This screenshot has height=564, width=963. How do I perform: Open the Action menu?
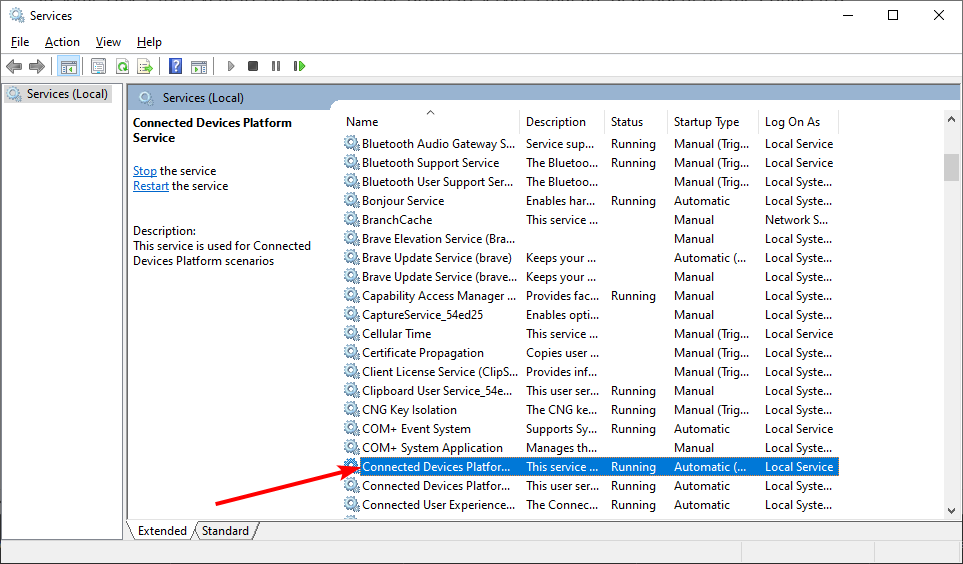point(62,42)
